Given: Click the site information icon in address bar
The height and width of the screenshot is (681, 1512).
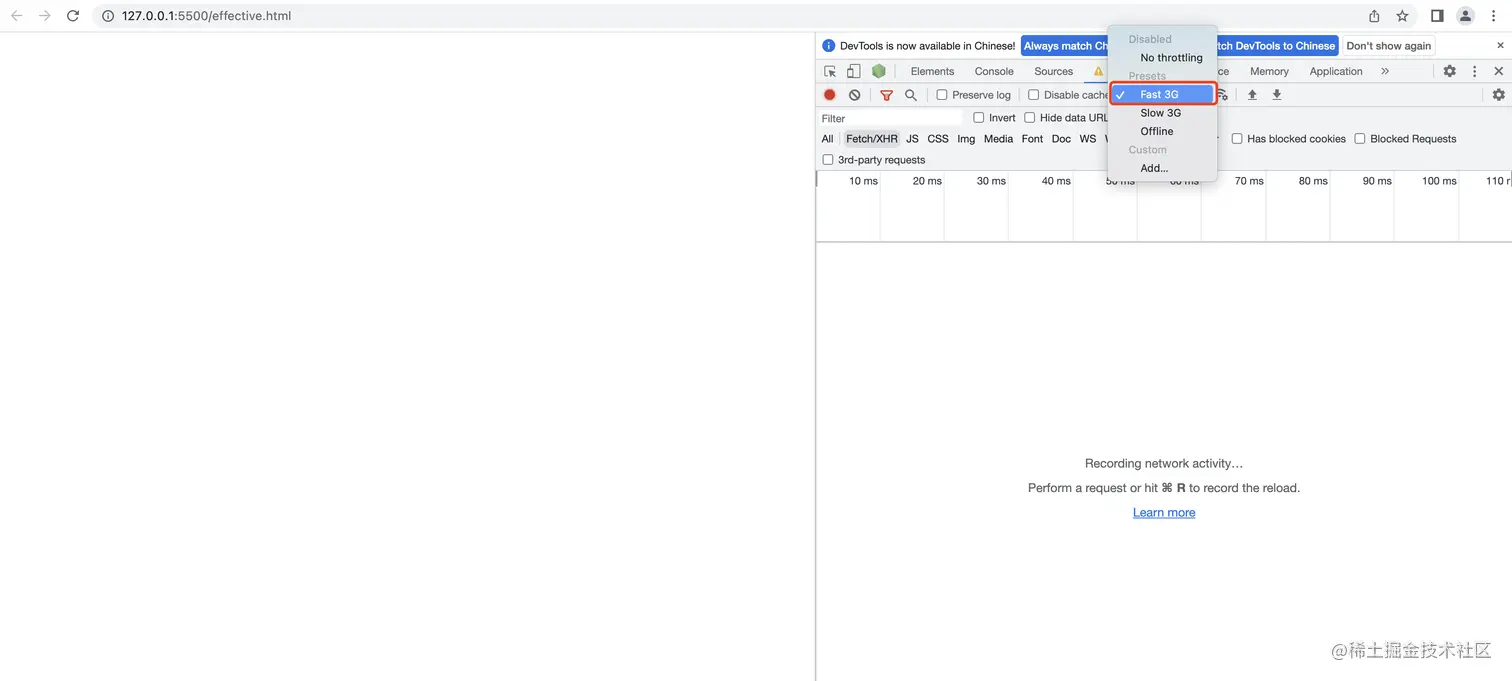Looking at the screenshot, I should 108,16.
